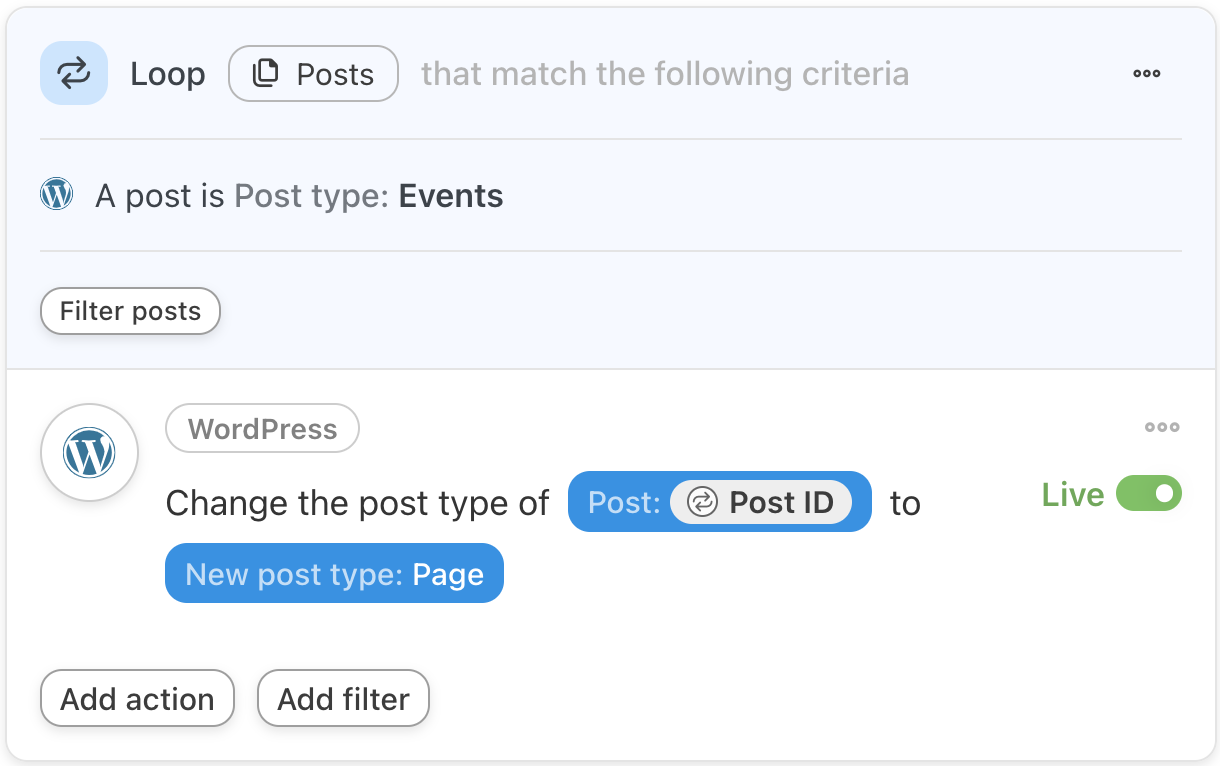Click the large circular WordPress action icon
The height and width of the screenshot is (766, 1220).
click(x=89, y=453)
